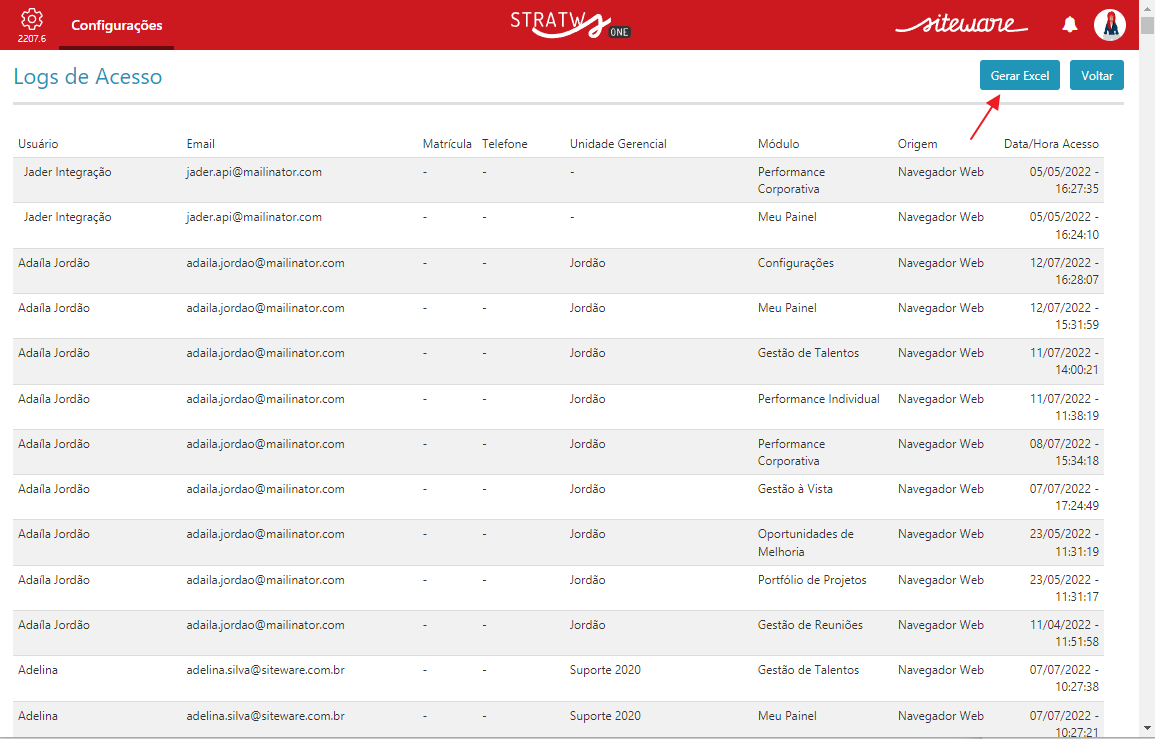Screen dimensions: 1155x739
Task: Click the page's vertical scrollbar thumb
Action: click(x=1147, y=26)
